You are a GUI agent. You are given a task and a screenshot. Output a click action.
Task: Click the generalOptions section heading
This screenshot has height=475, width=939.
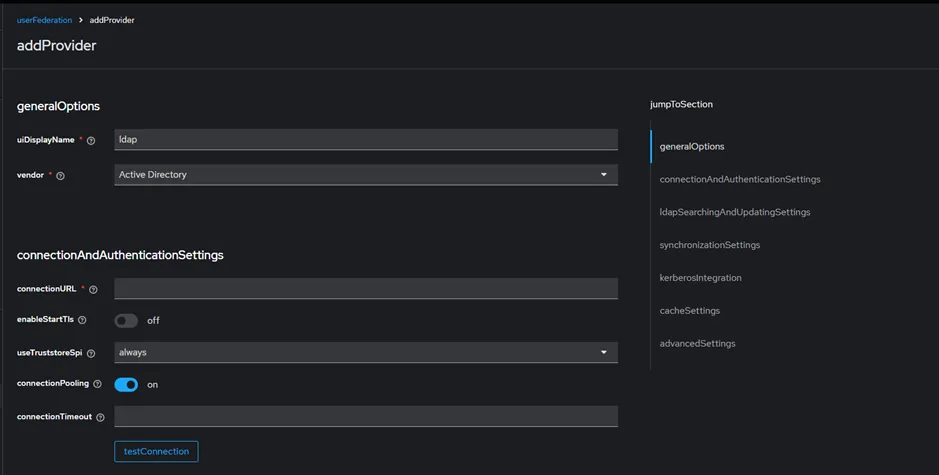58,106
